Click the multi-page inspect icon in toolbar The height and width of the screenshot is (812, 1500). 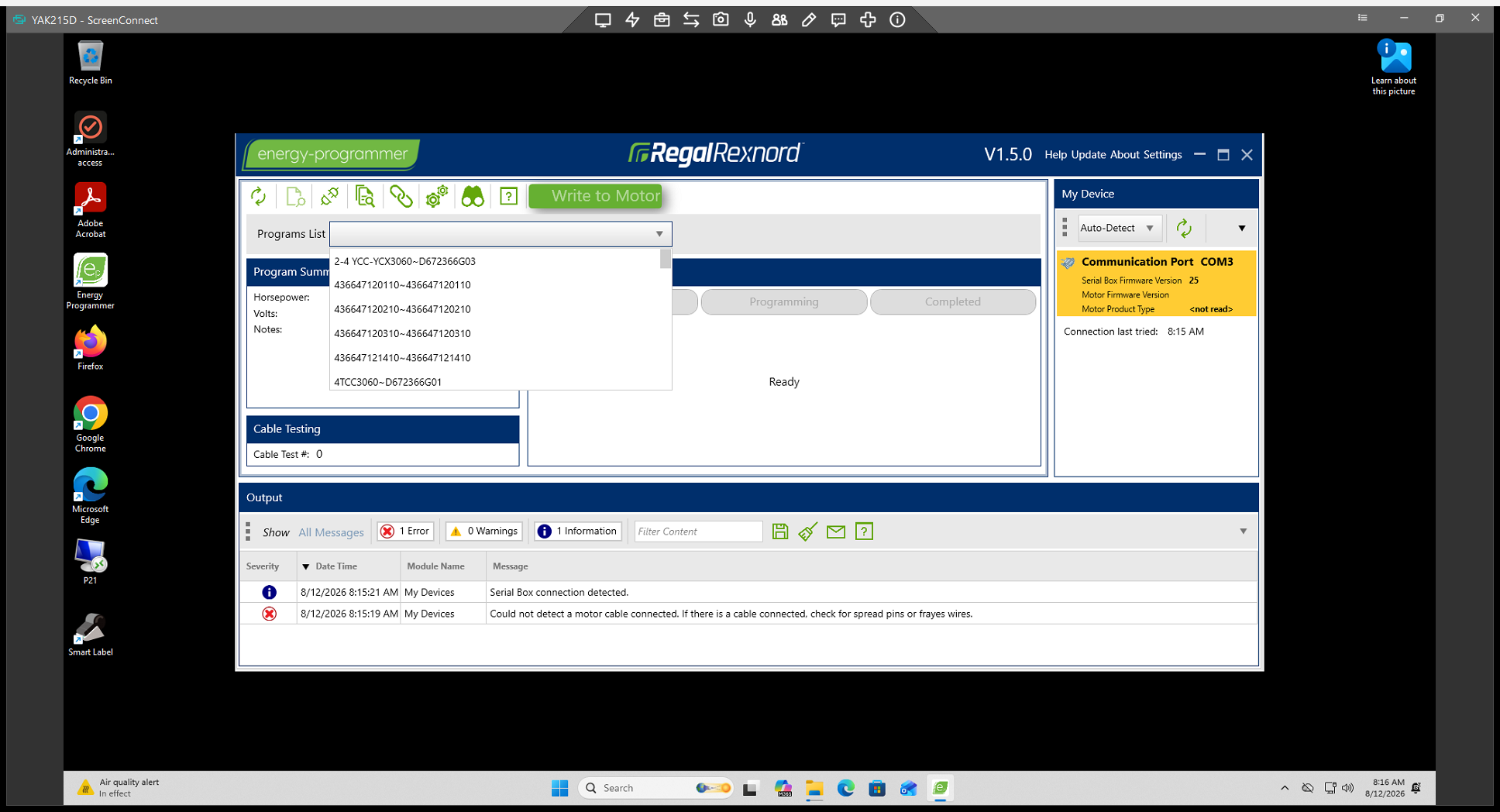click(365, 197)
